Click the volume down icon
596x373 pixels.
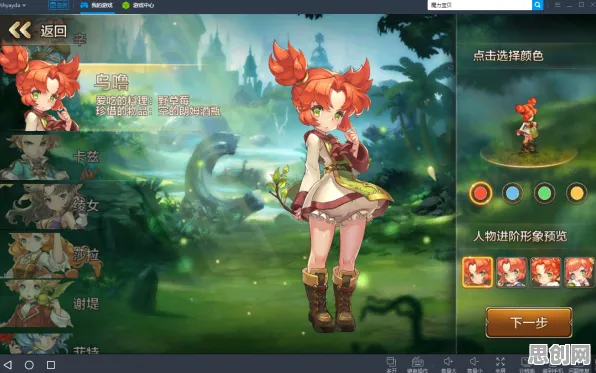(x=475, y=364)
